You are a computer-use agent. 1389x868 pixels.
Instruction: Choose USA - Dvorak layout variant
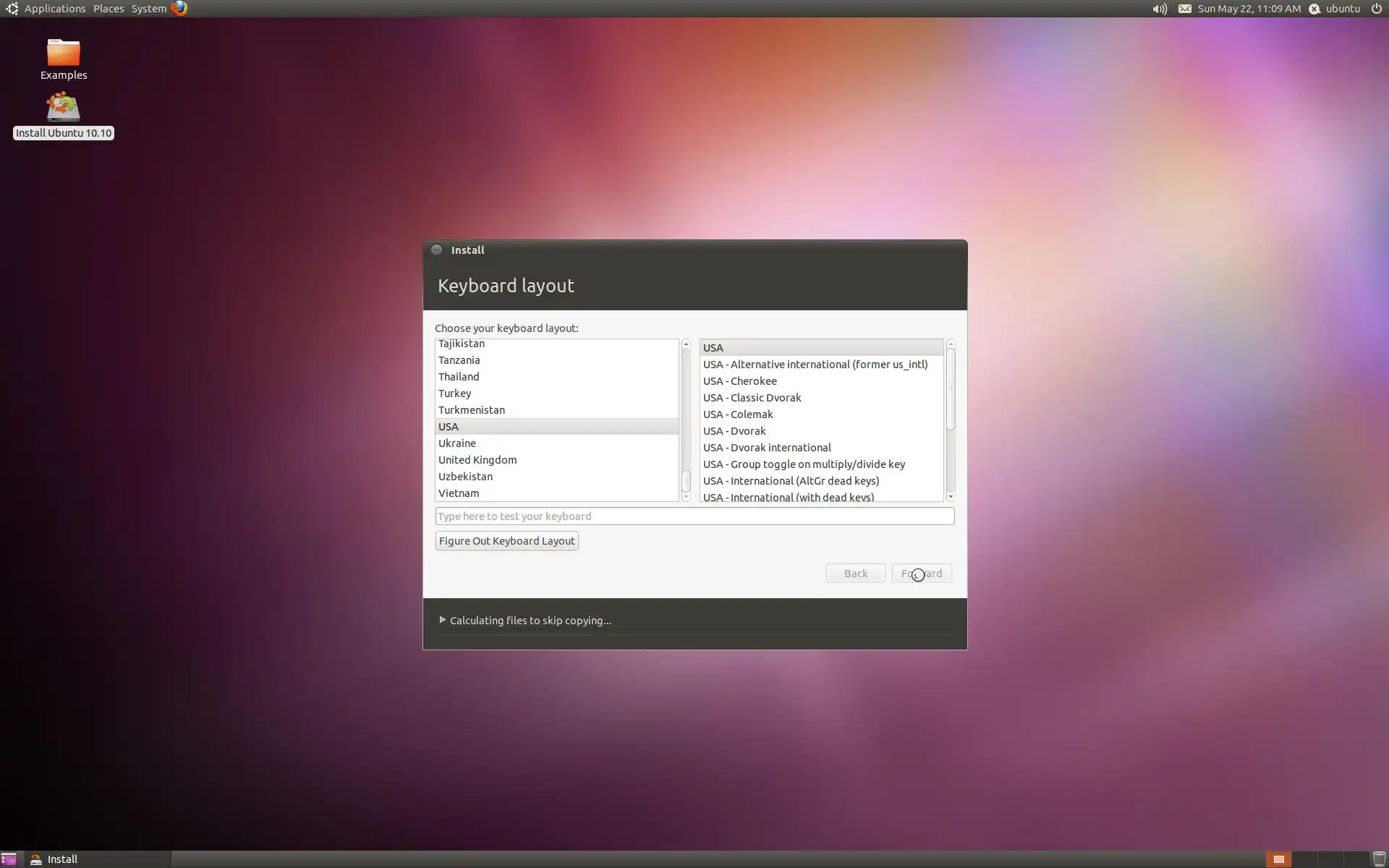coord(734,431)
